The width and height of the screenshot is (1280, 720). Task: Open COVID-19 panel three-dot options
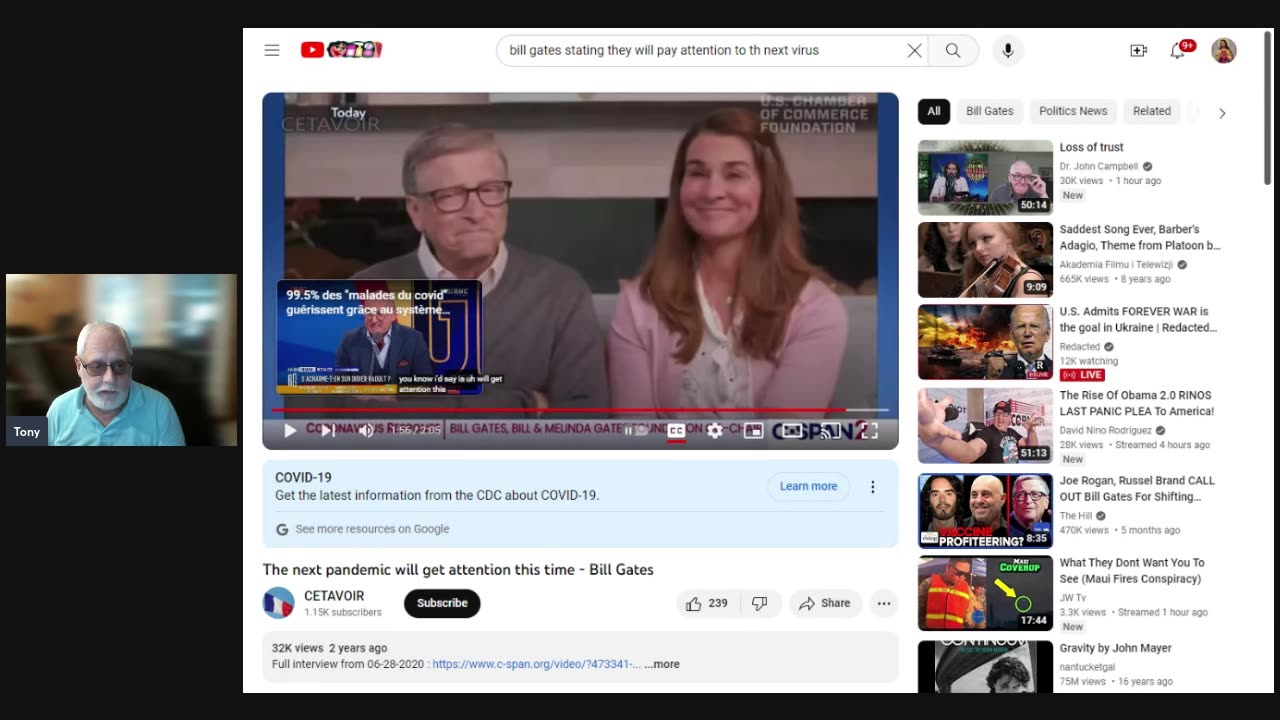point(872,487)
